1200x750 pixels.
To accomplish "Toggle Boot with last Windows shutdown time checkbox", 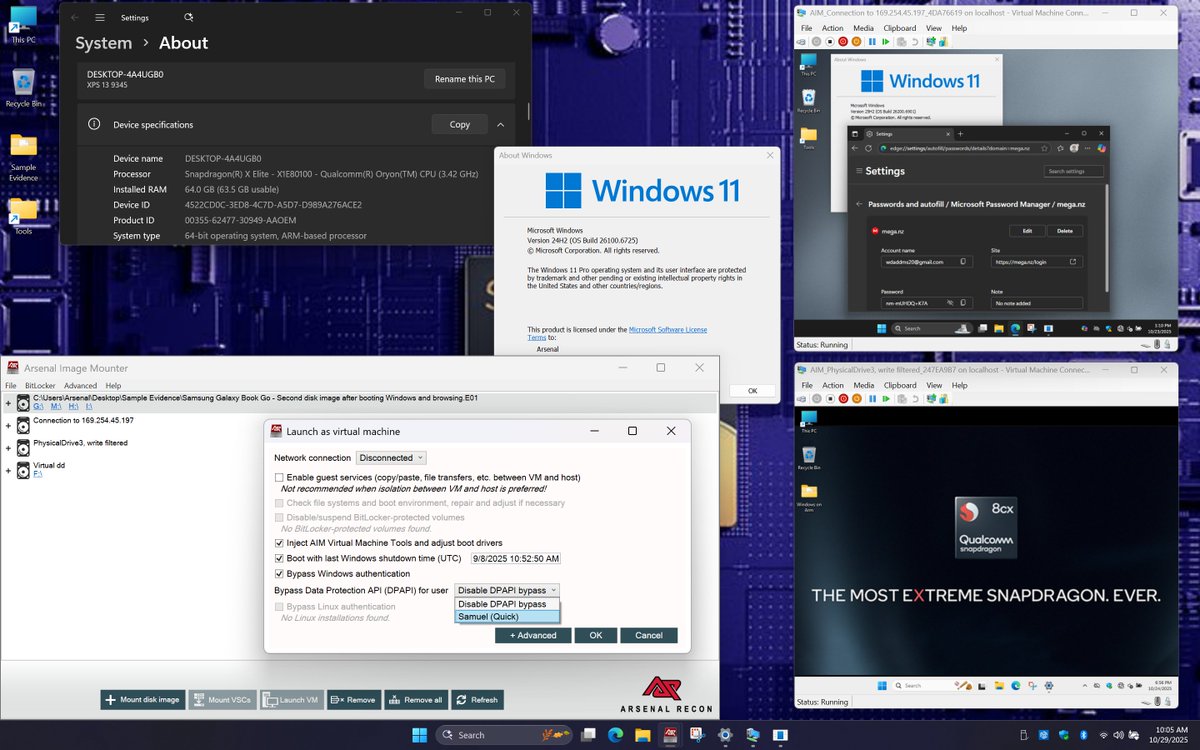I will pyautogui.click(x=279, y=558).
